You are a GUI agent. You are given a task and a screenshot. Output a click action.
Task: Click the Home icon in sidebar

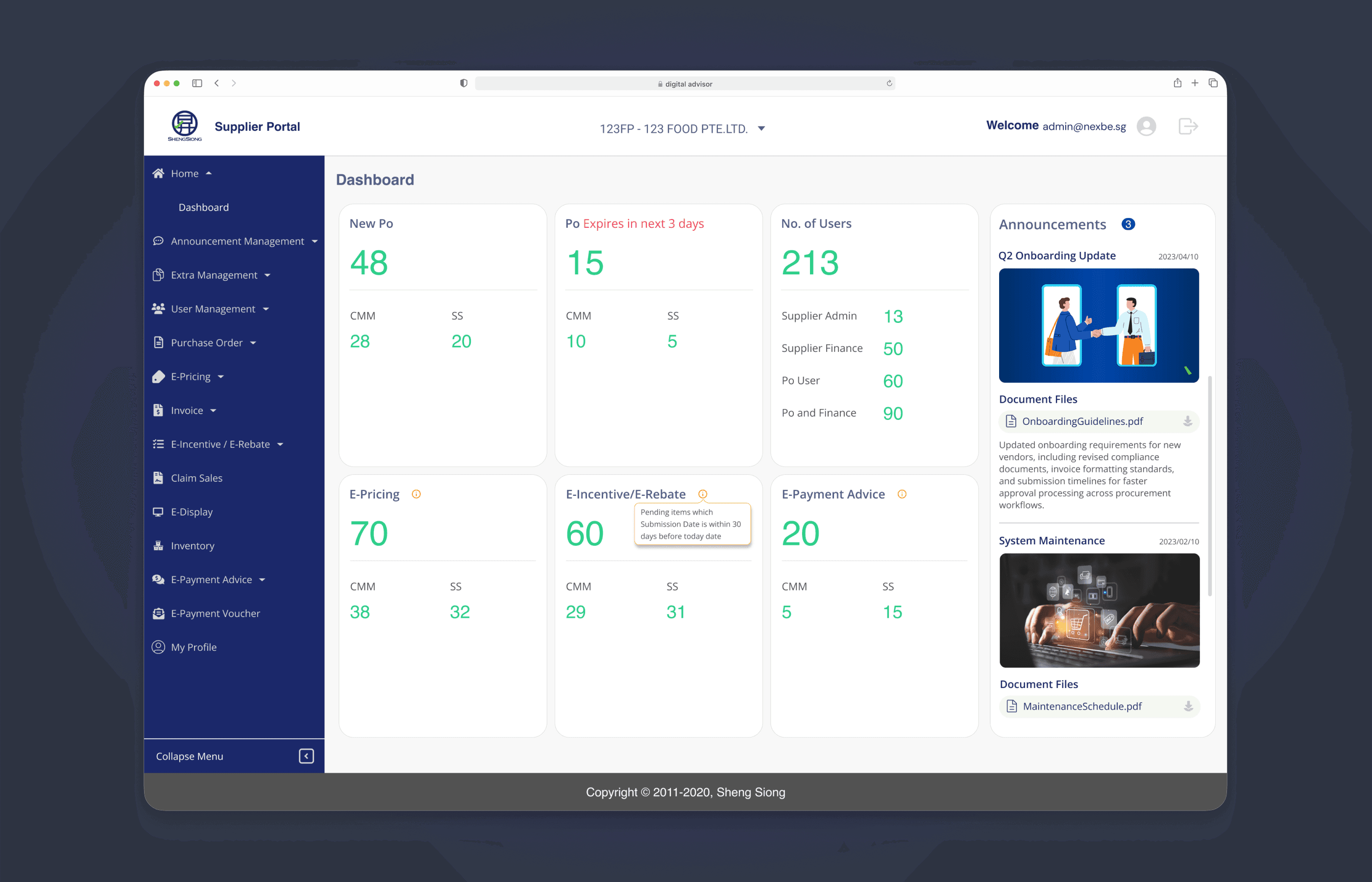point(159,173)
